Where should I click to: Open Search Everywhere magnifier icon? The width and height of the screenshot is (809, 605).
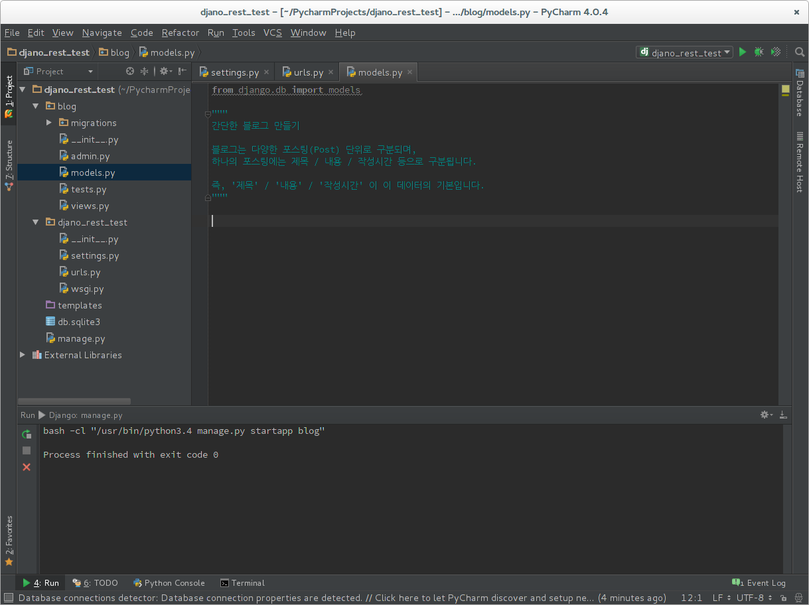click(x=800, y=52)
